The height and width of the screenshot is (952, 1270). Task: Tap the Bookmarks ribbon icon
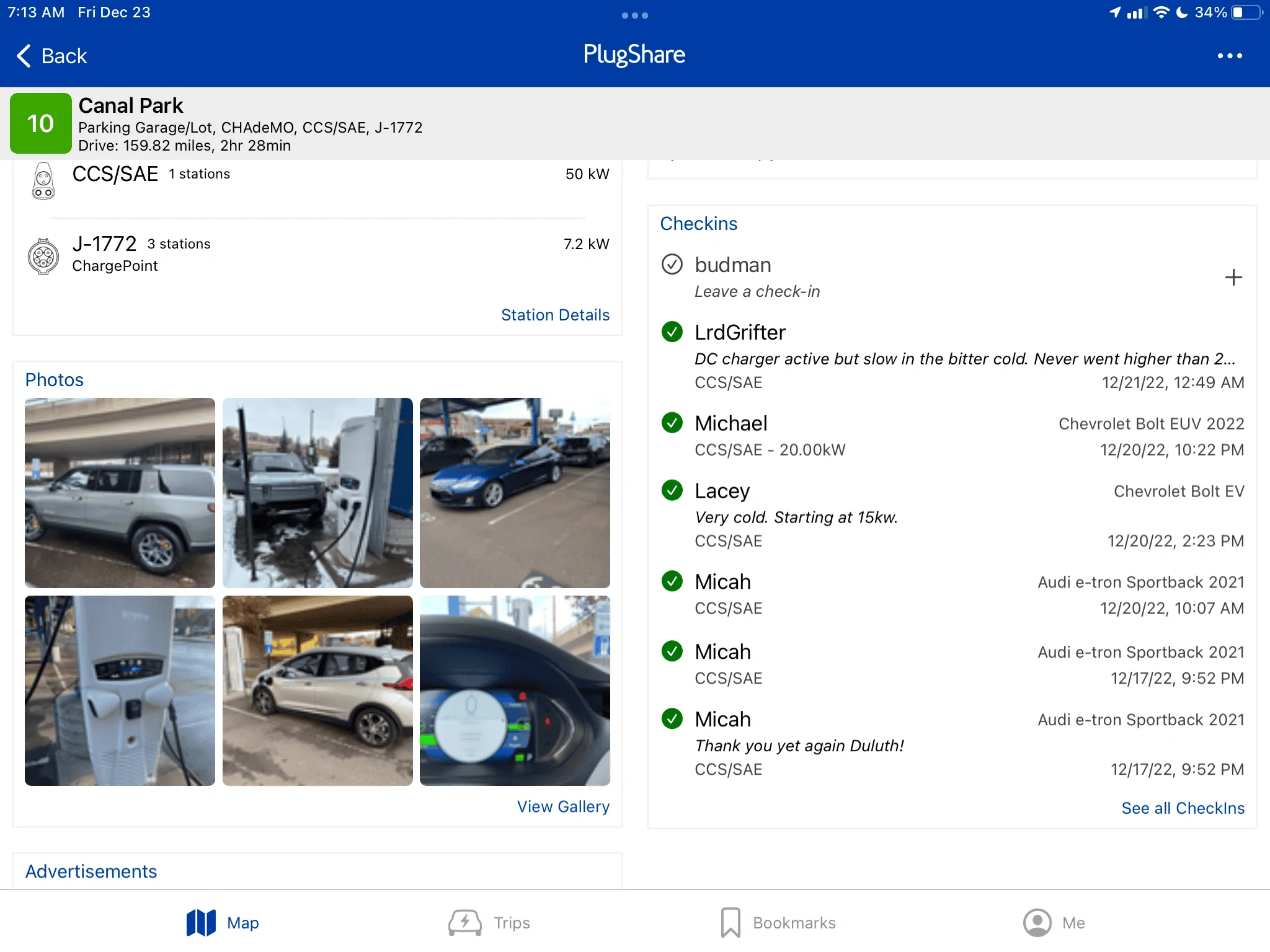click(x=730, y=923)
